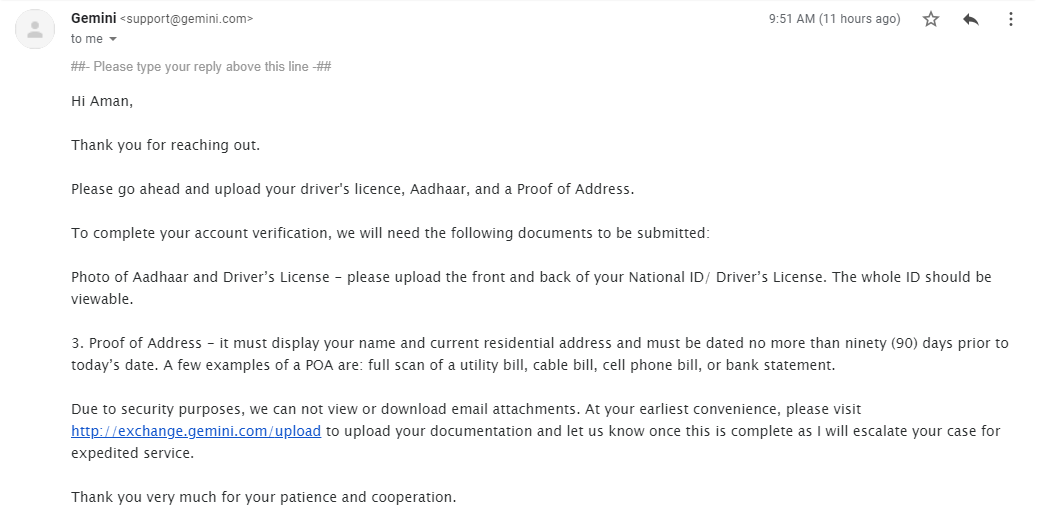Click the 'expedited service.' text

pos(132,453)
